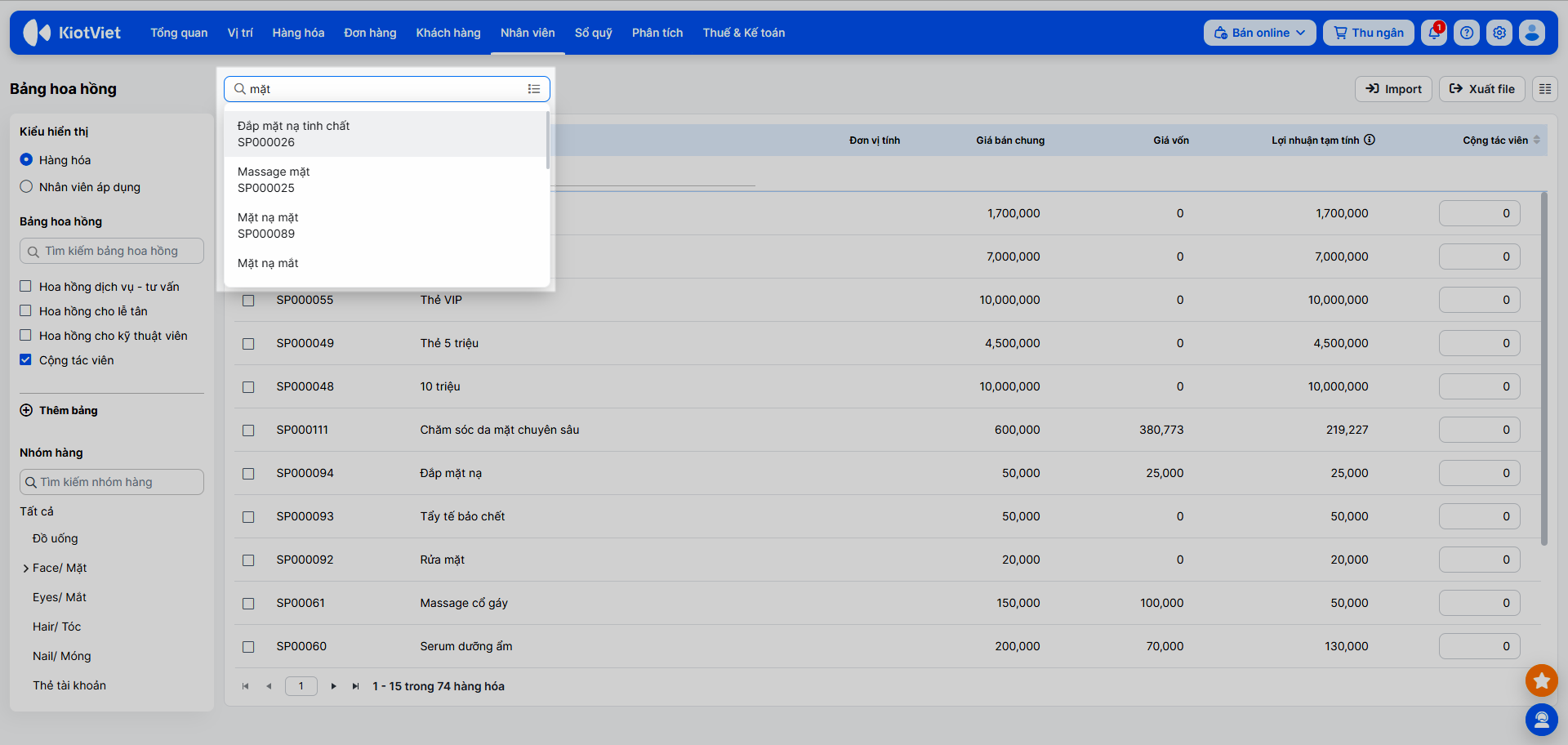Open the Bán online dropdown
This screenshot has width=1568, height=745.
1259,33
